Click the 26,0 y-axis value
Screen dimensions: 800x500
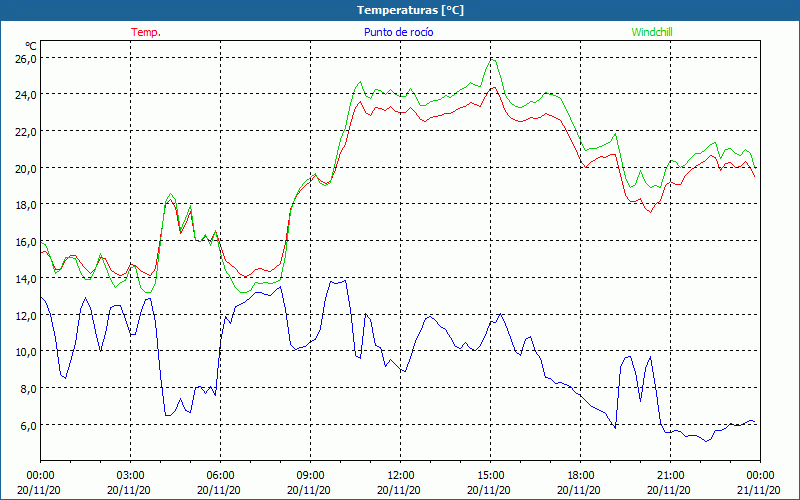(x=26, y=58)
